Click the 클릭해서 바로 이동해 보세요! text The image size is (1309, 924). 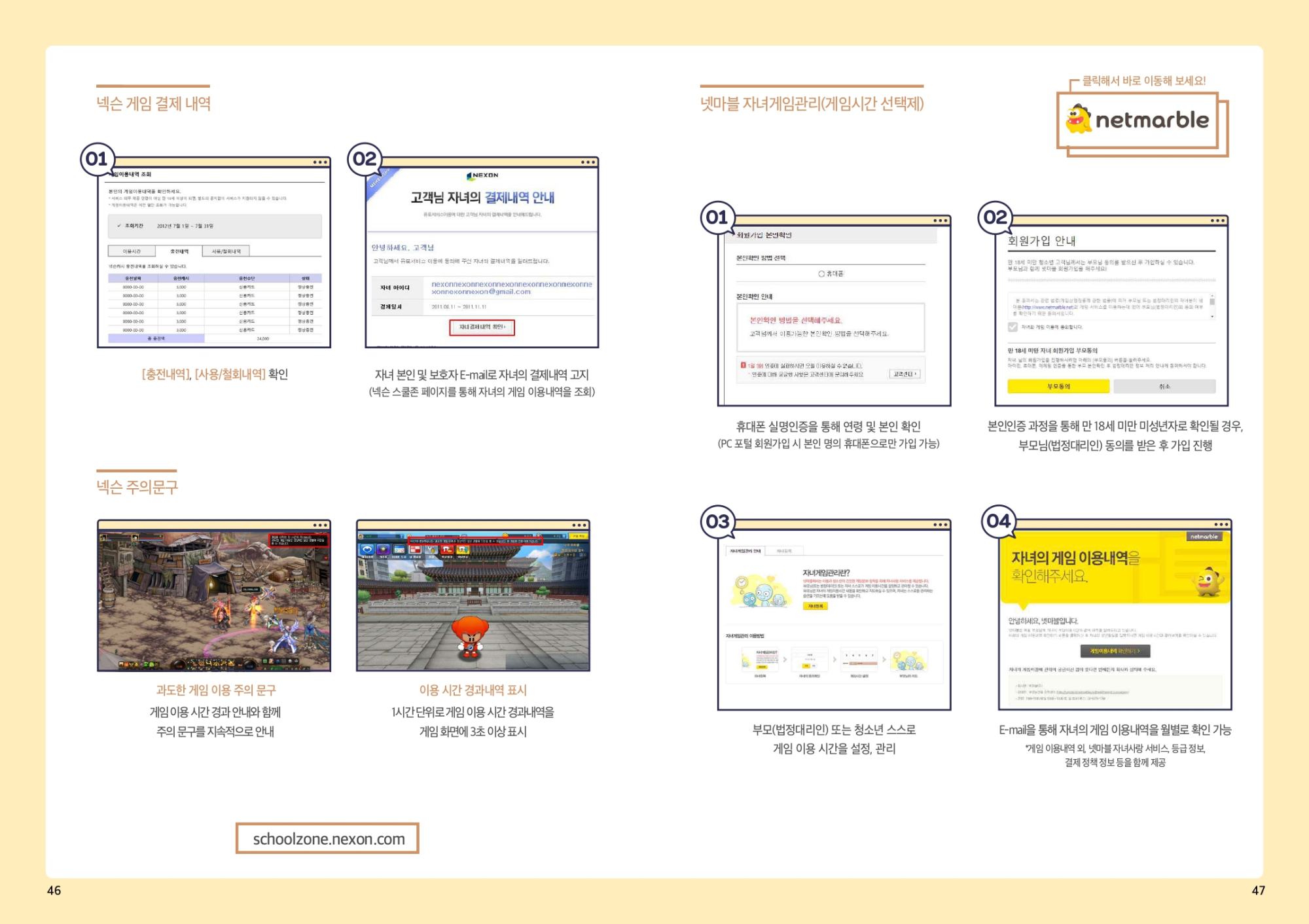click(1143, 80)
